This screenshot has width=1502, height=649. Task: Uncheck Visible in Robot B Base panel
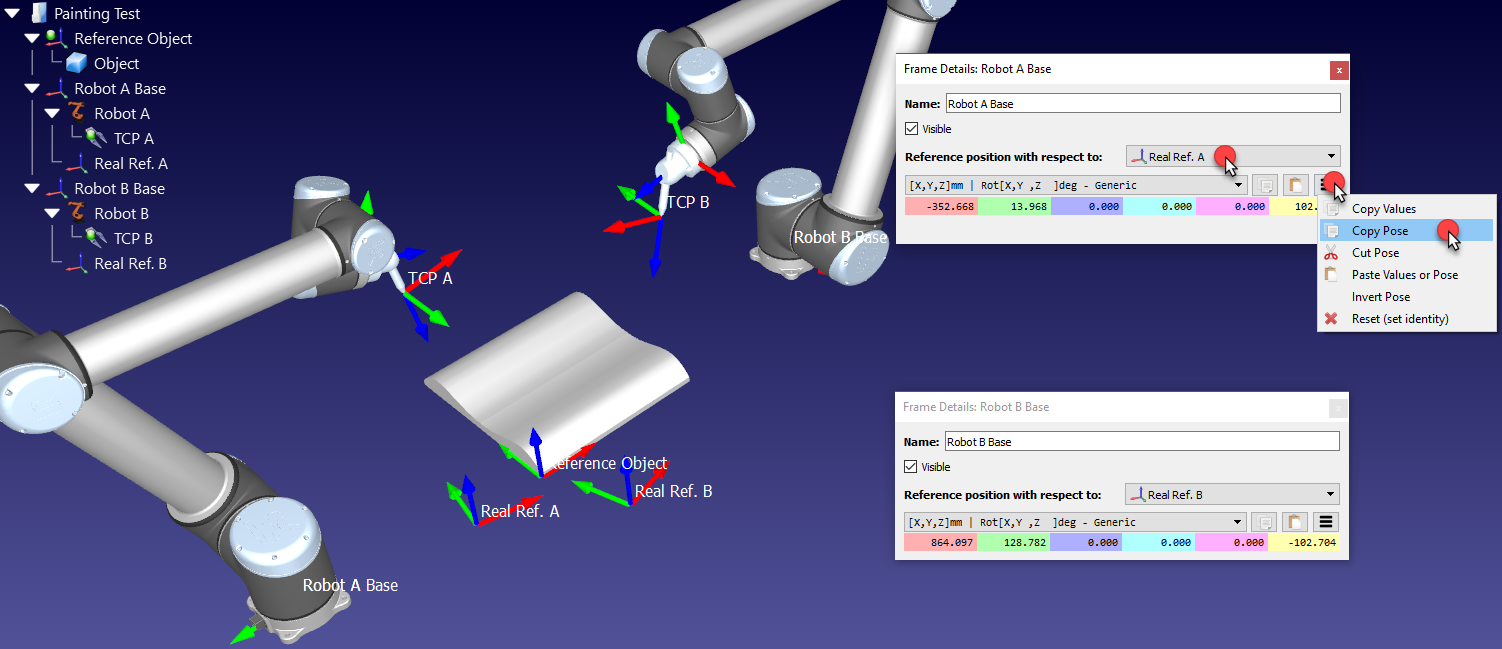coord(911,467)
